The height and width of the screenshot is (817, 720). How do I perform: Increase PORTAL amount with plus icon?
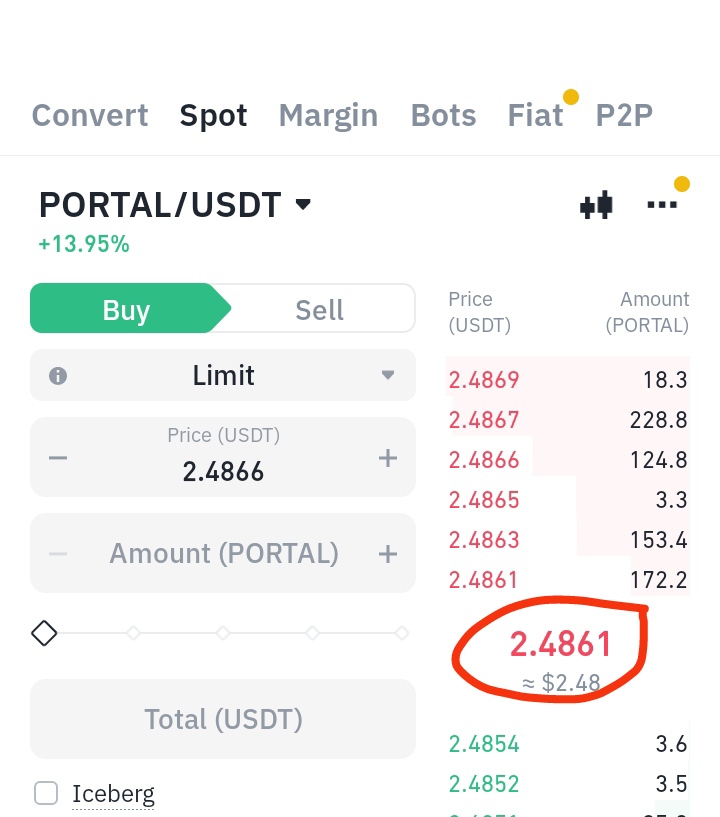tap(388, 554)
